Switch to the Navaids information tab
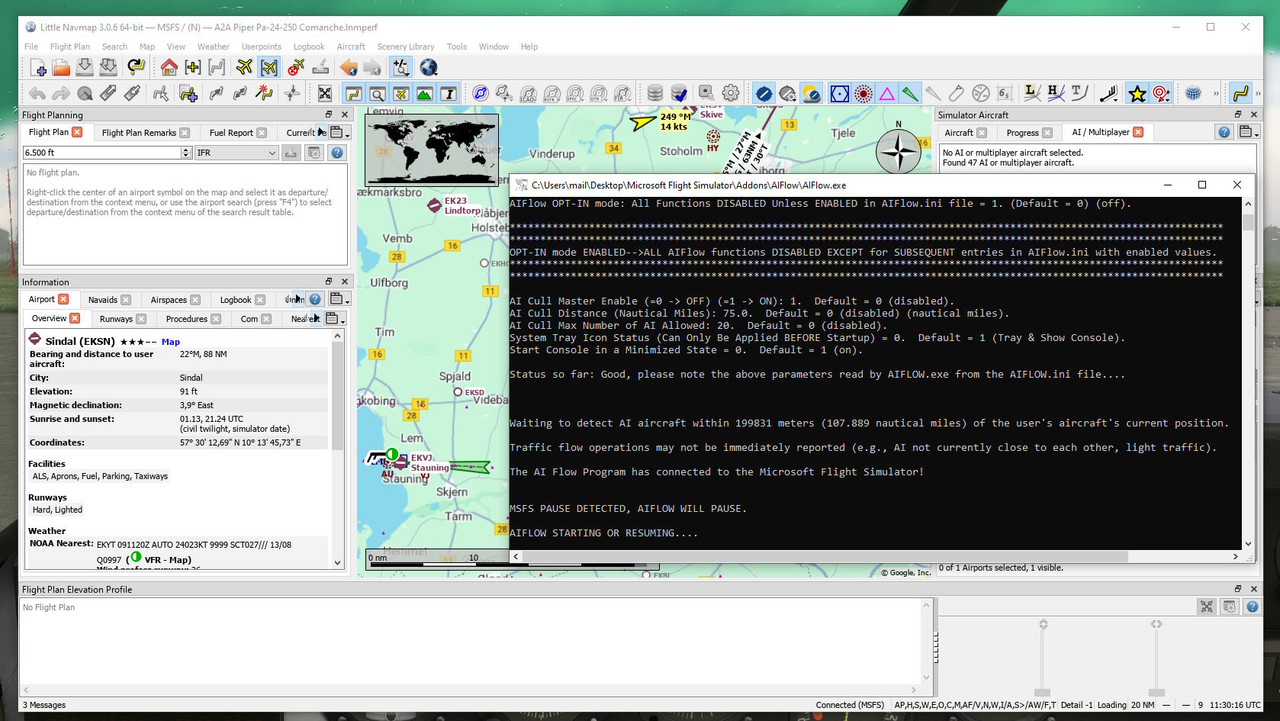Screen dimensions: 1280x721 pyautogui.click(x=102, y=299)
